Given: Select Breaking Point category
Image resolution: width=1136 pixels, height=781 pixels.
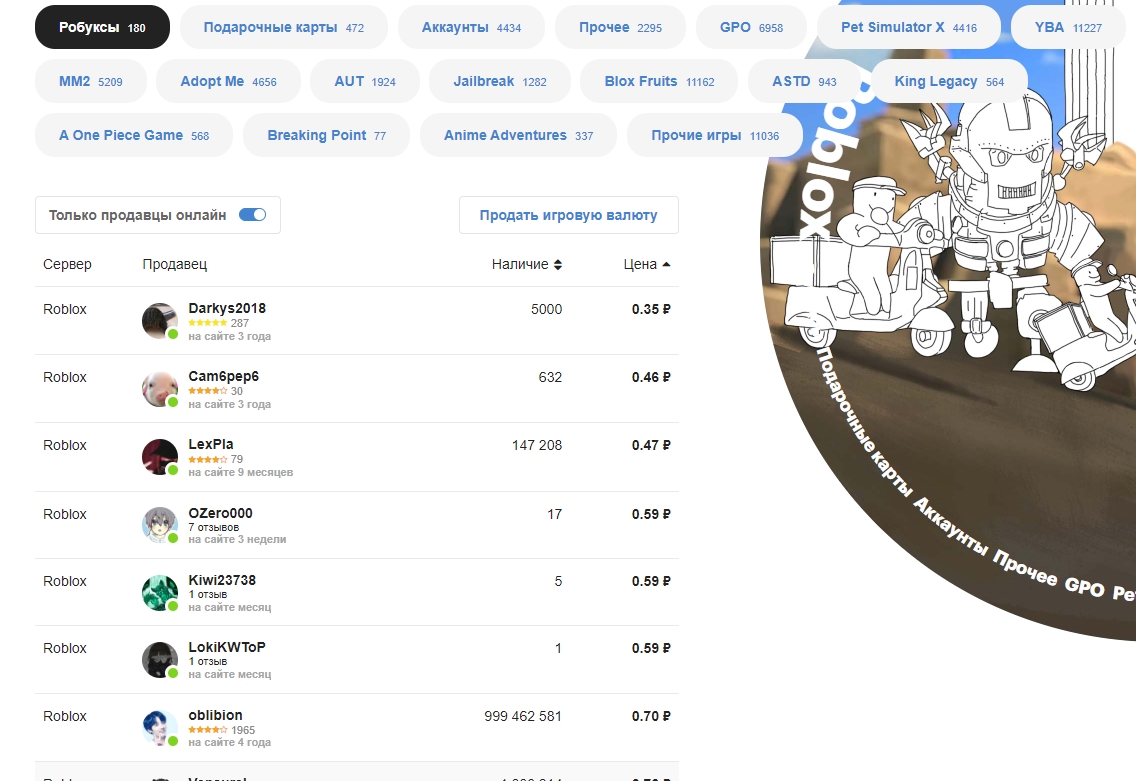Looking at the screenshot, I should coord(327,135).
